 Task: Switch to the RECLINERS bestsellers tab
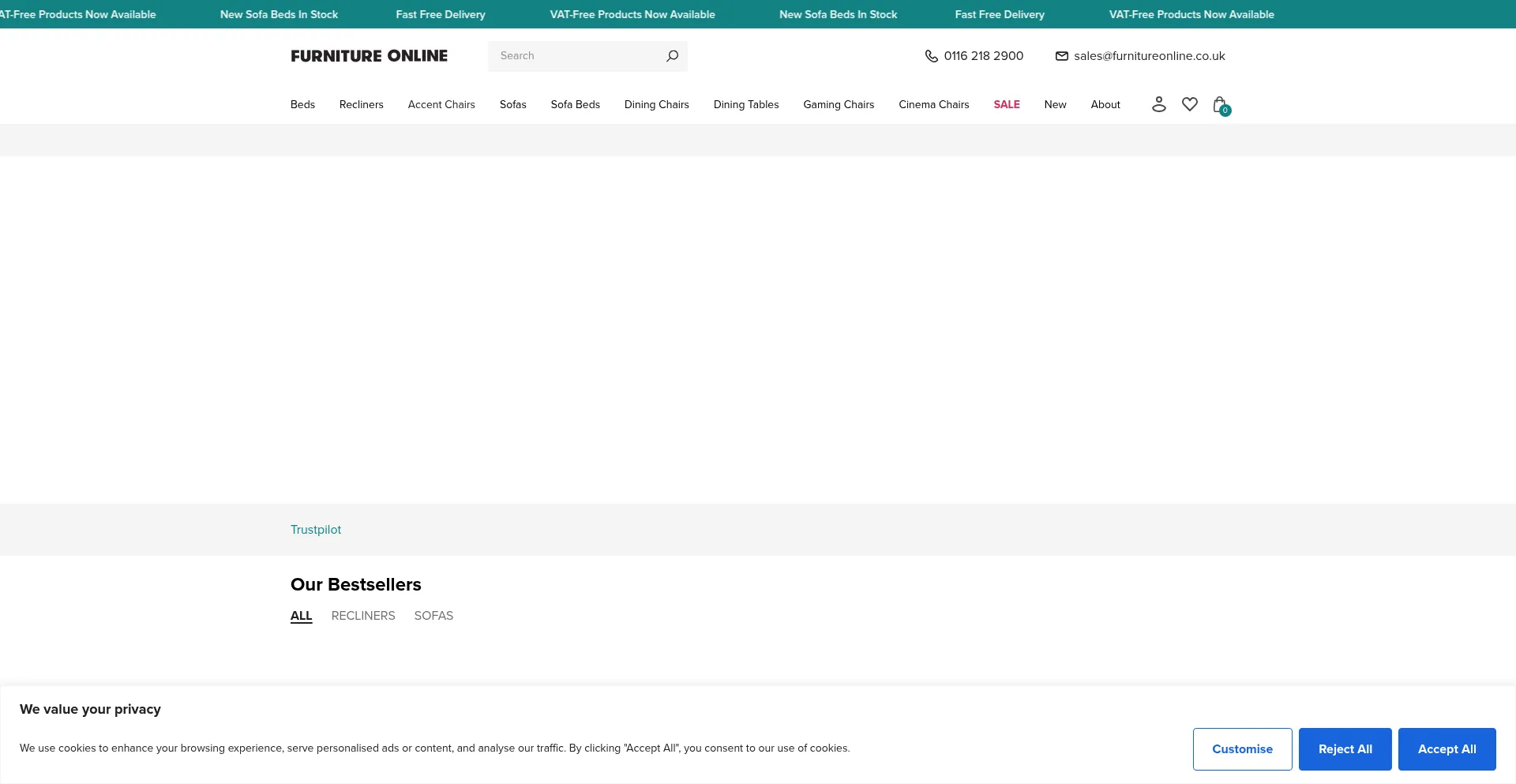pyautogui.click(x=363, y=616)
